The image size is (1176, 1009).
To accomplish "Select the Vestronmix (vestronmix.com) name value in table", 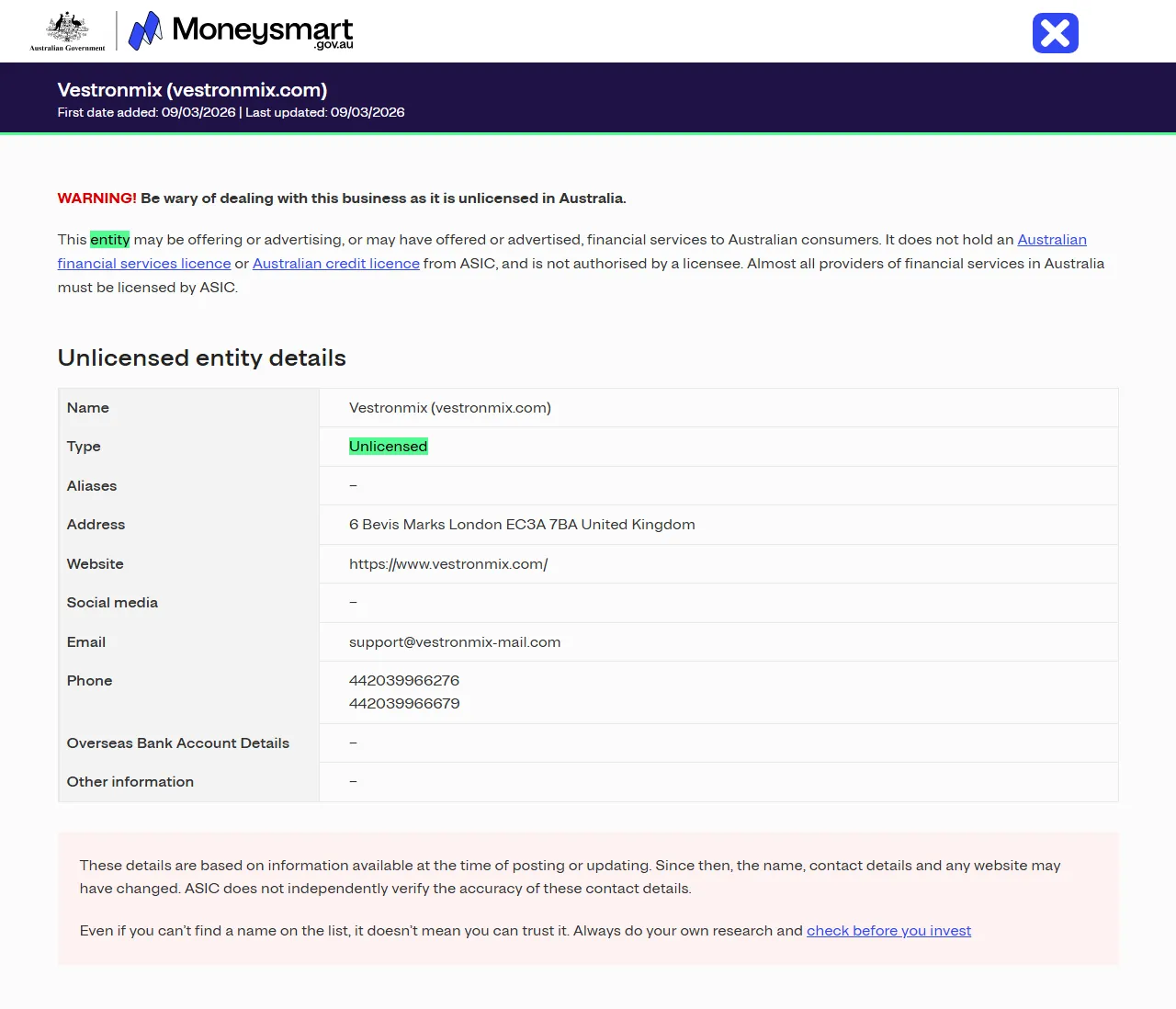I will tap(450, 408).
